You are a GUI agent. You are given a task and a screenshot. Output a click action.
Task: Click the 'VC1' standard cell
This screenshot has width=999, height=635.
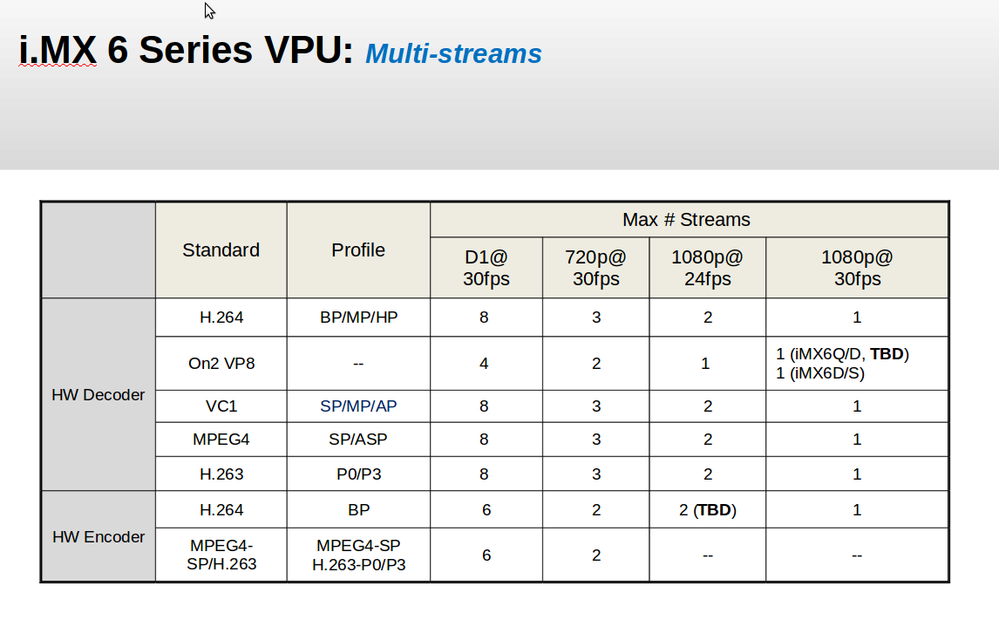coord(221,406)
